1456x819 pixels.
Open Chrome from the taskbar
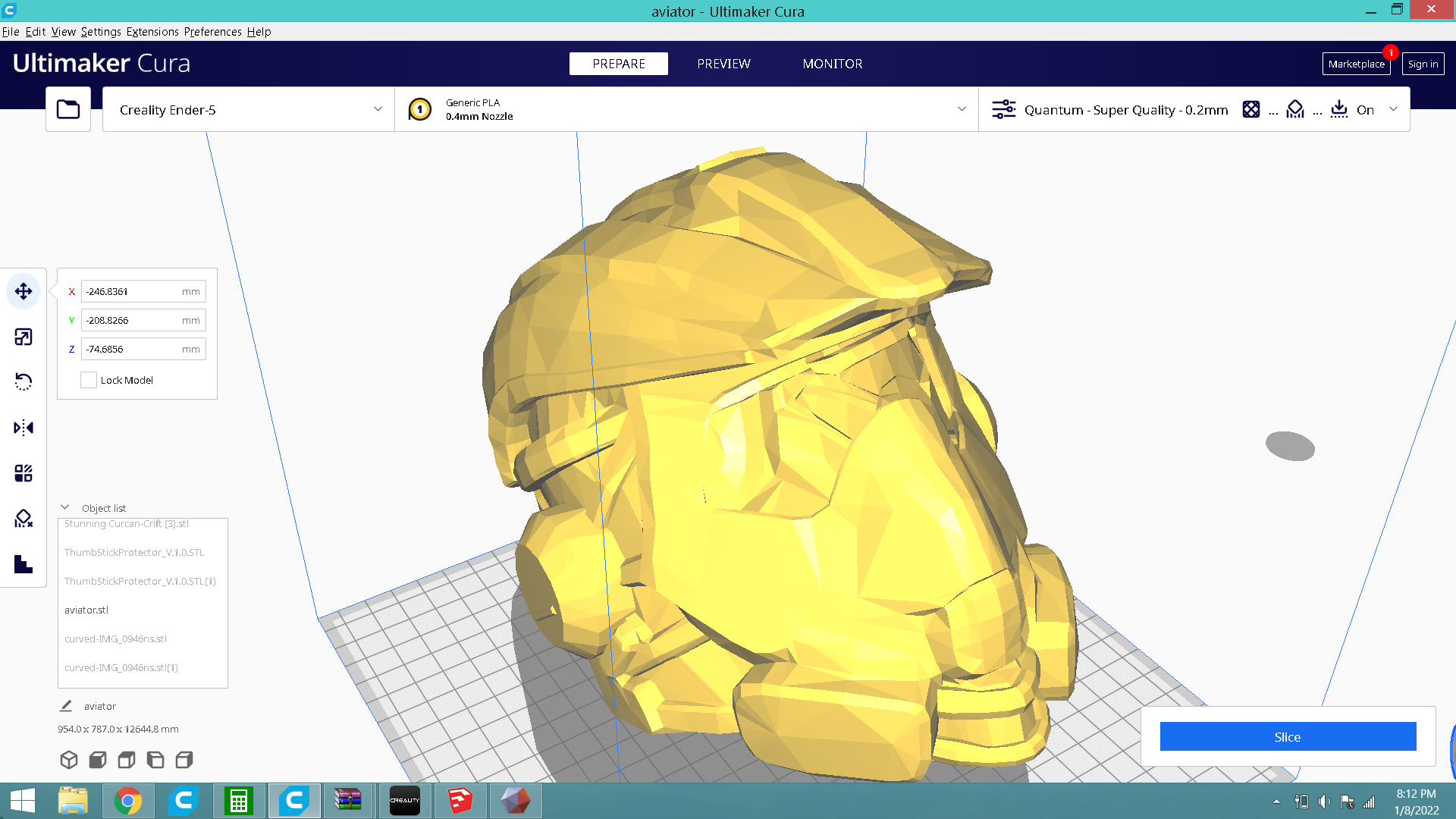[x=128, y=801]
